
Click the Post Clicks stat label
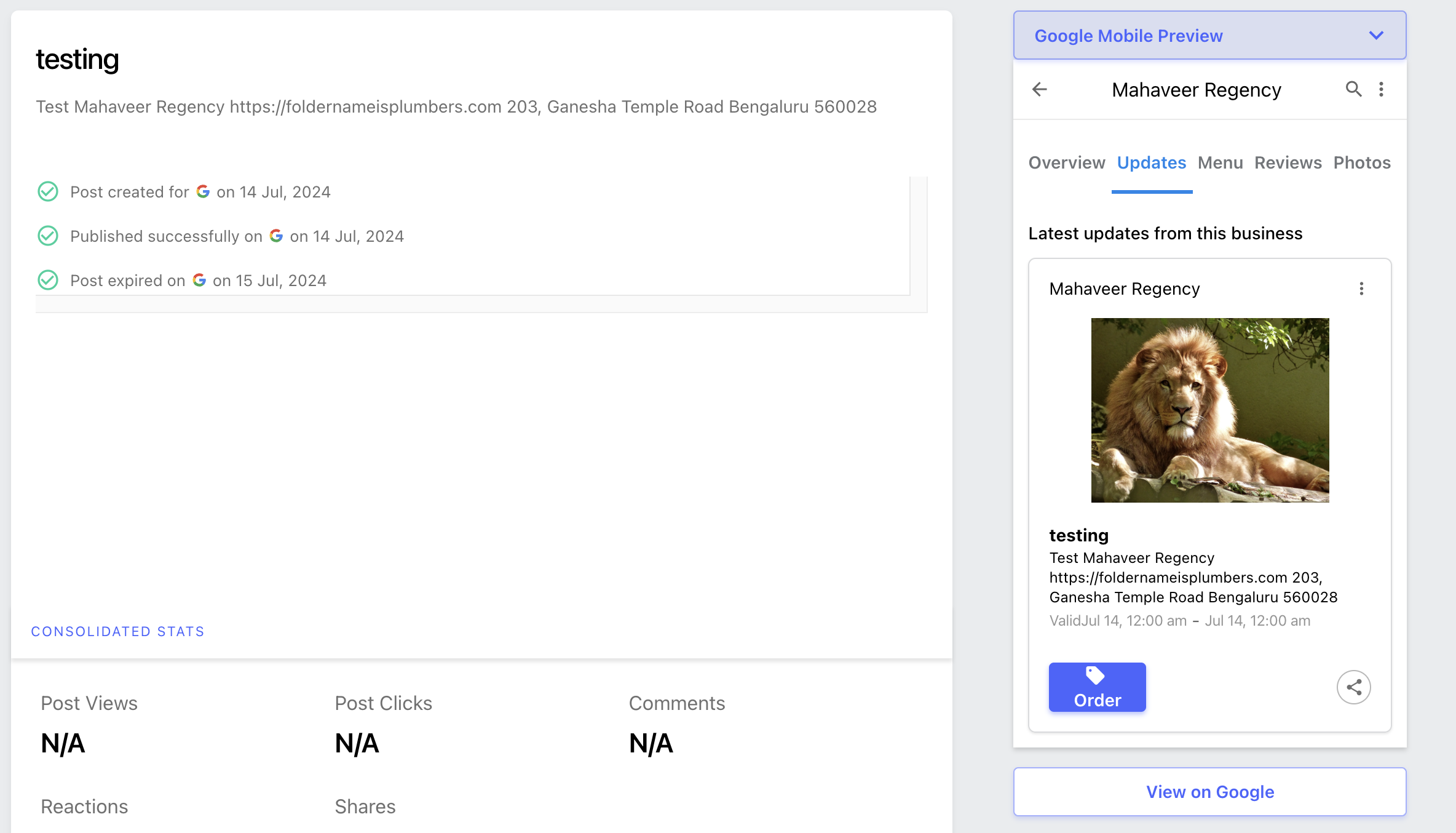[x=383, y=703]
